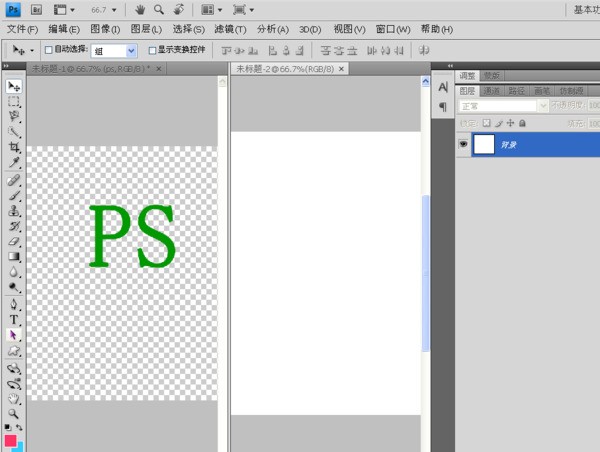Select the Custom Shape tool

point(14,351)
